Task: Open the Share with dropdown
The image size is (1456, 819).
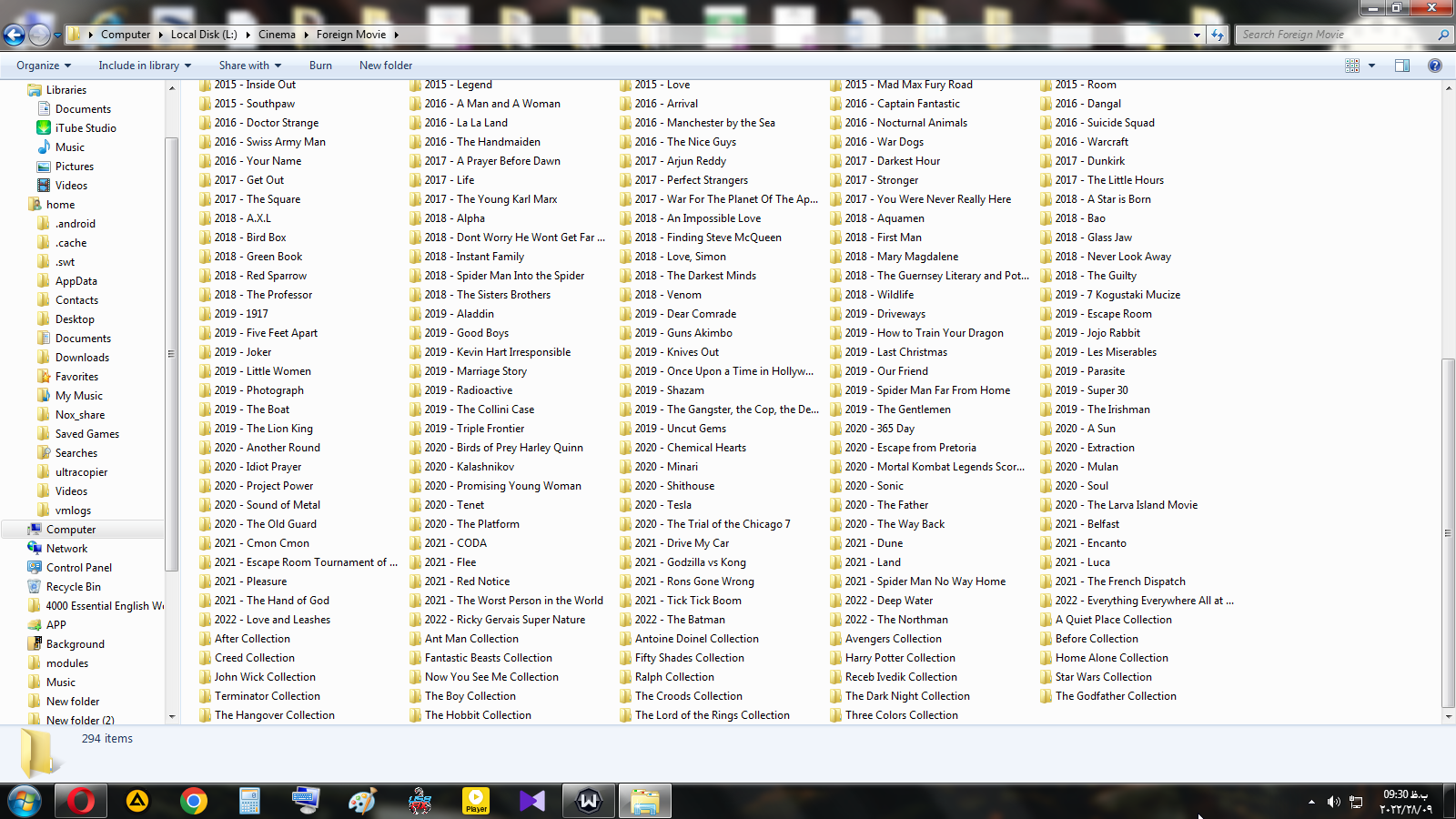Action: pyautogui.click(x=250, y=66)
